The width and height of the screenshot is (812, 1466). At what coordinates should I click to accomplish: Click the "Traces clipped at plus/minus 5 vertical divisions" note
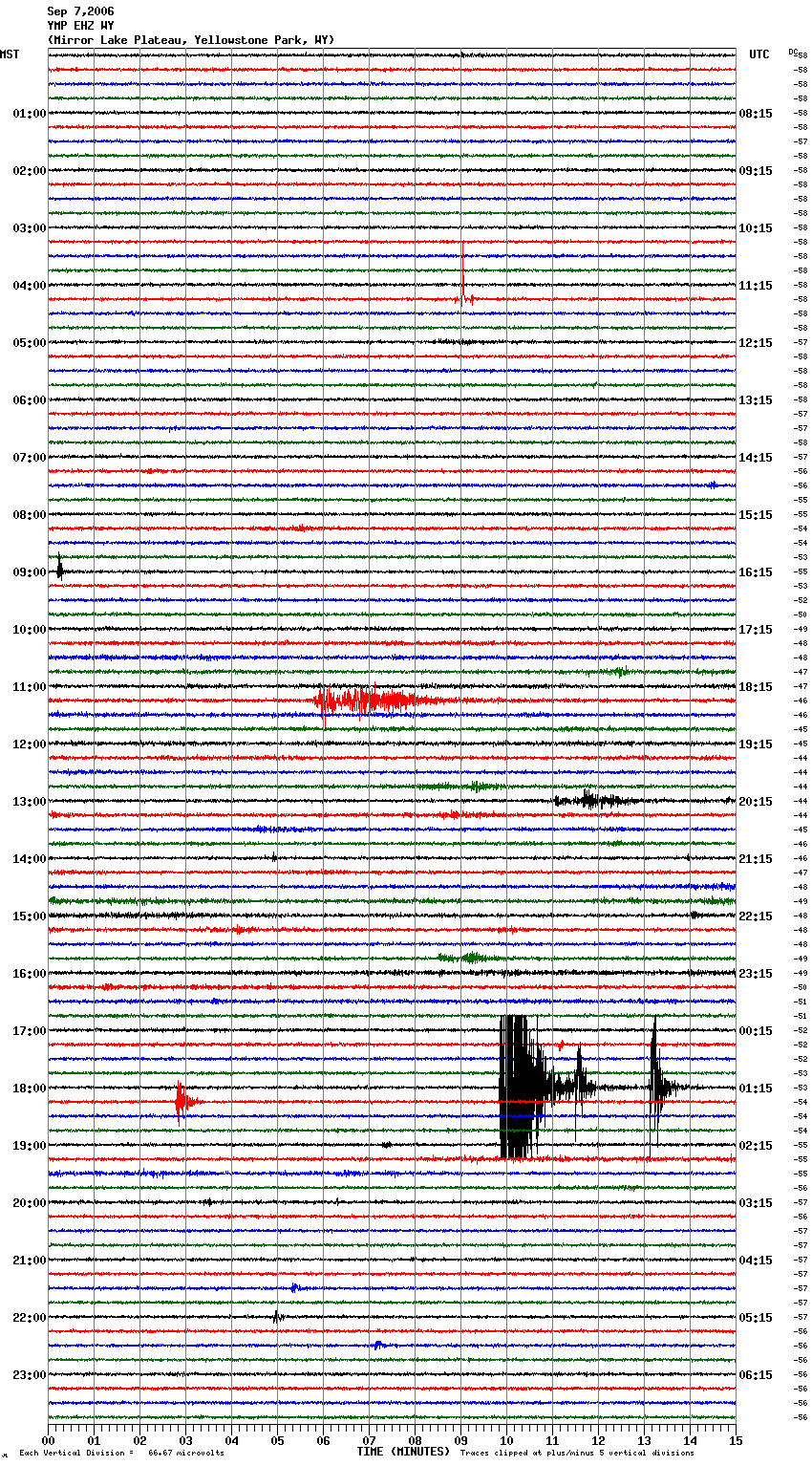(577, 1453)
